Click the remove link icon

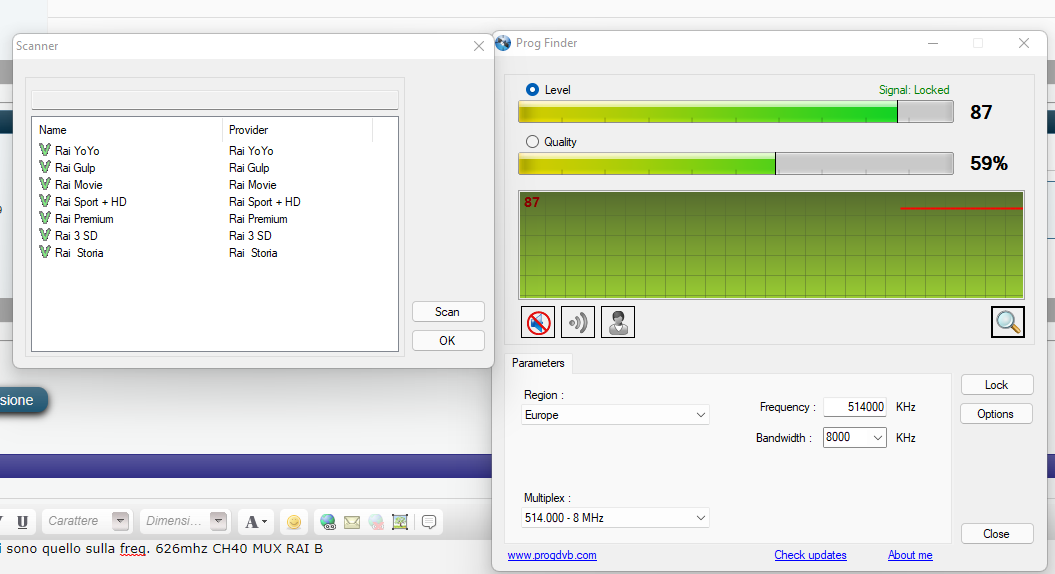(x=376, y=522)
